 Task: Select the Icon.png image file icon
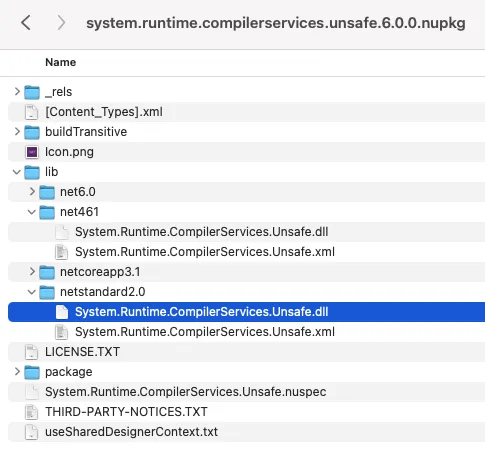point(32,152)
